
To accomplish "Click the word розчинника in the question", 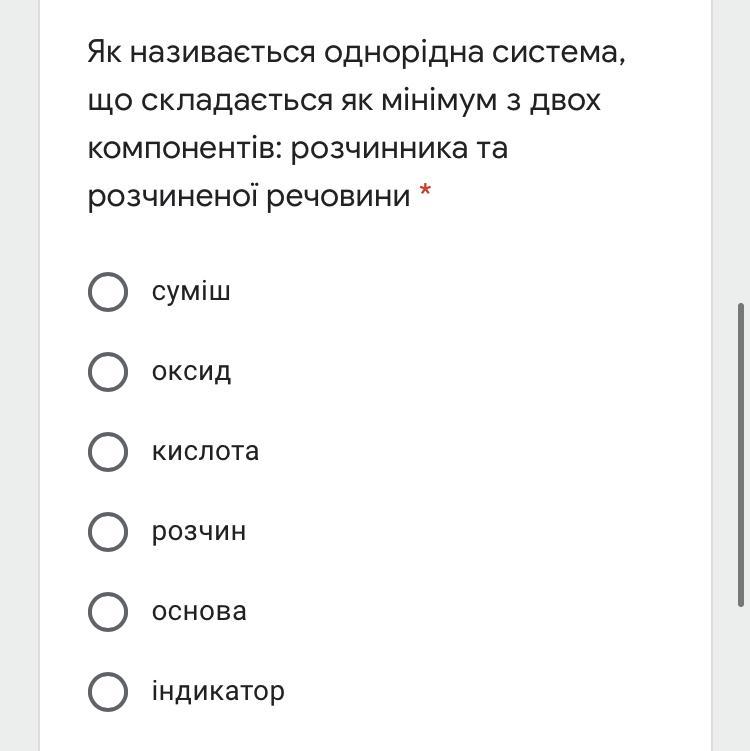I will (x=379, y=149).
